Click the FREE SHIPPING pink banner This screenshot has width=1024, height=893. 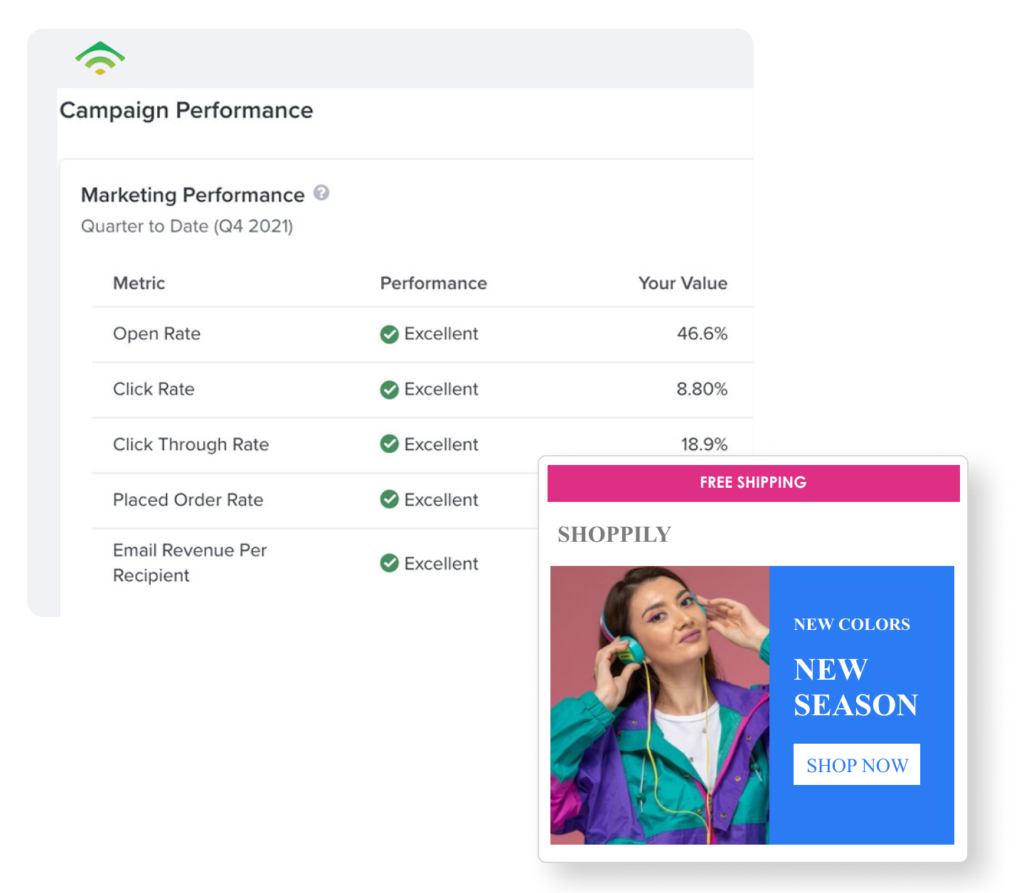click(754, 483)
